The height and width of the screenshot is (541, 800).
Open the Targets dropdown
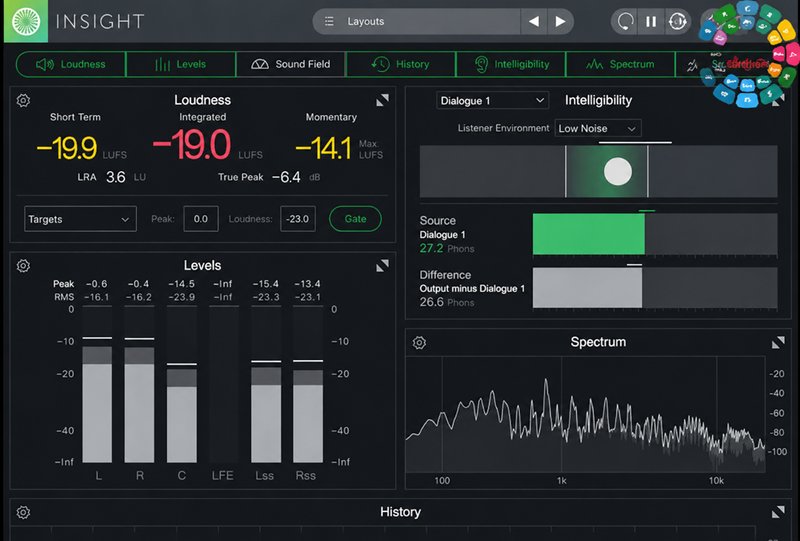tap(80, 219)
